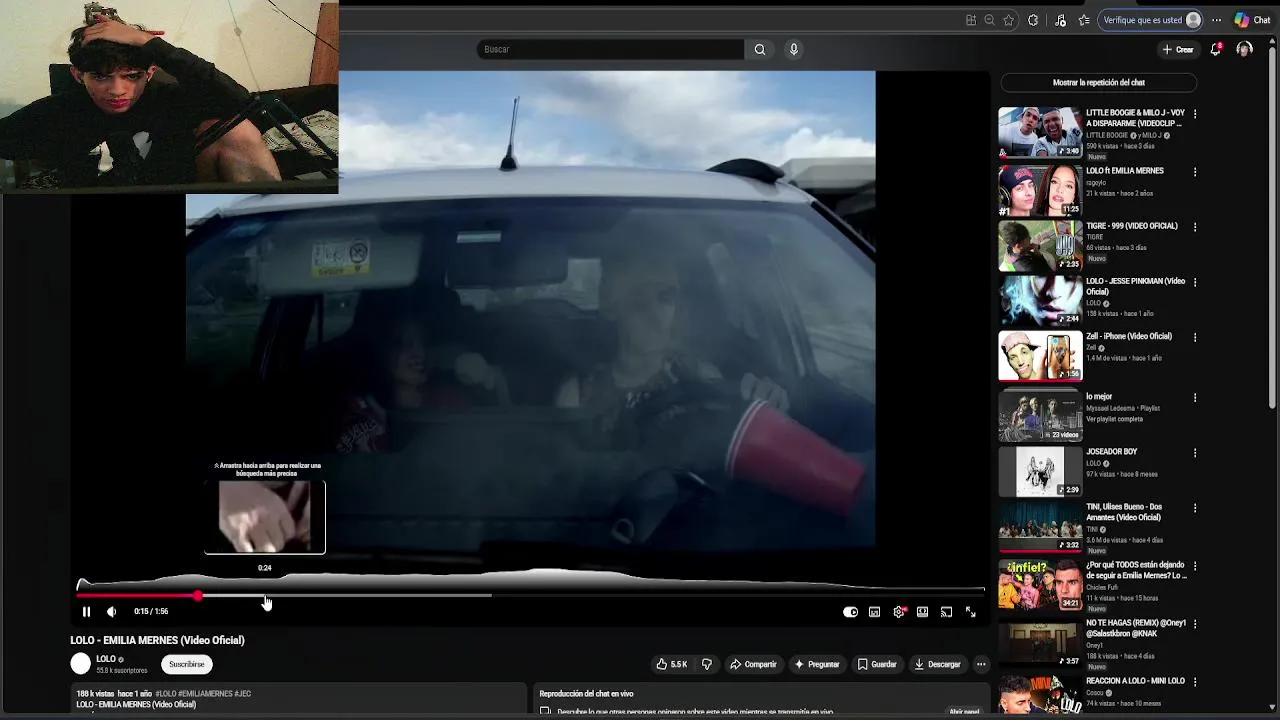Switch to theater mode view

pos(922,612)
